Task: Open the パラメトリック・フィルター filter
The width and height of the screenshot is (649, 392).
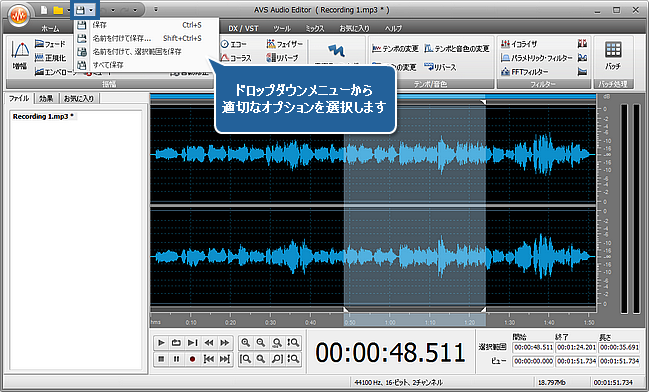Action: [536, 58]
